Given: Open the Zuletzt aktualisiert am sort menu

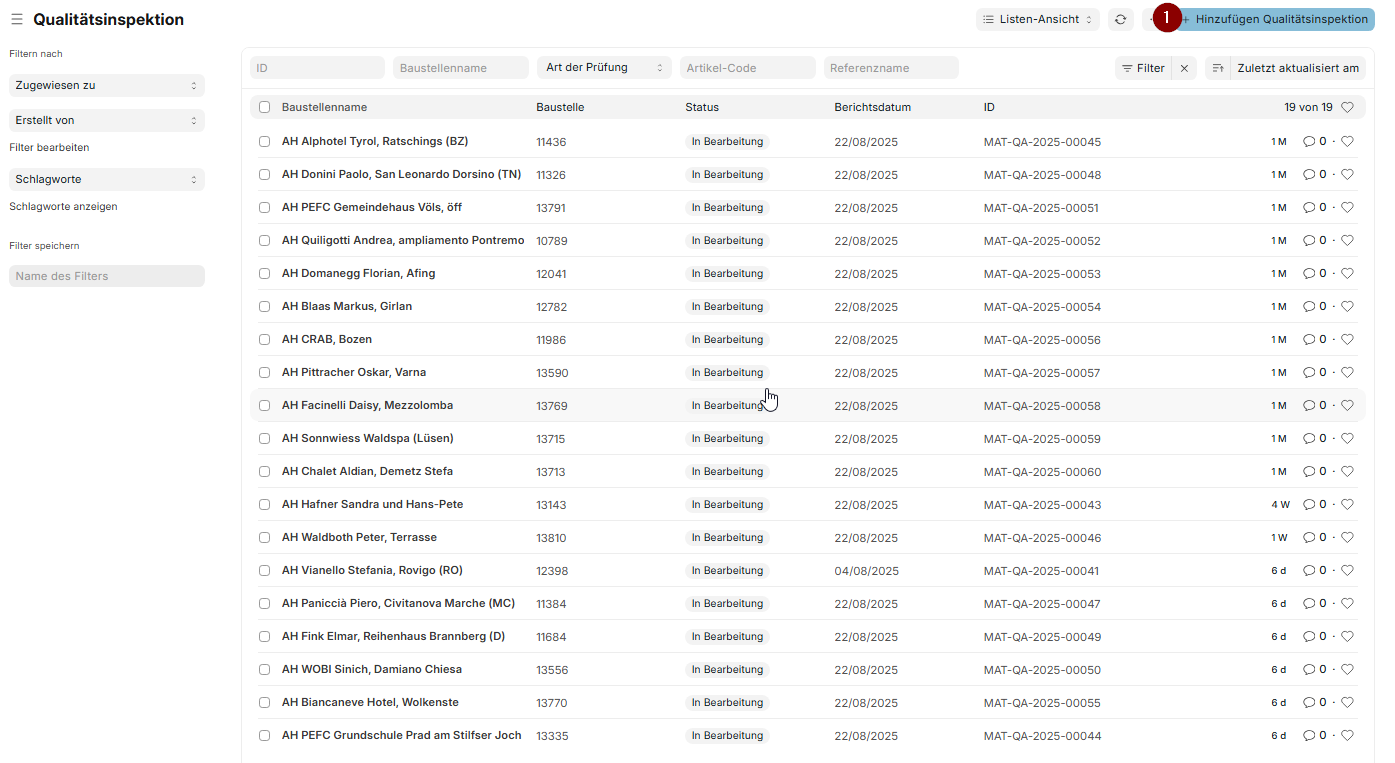Looking at the screenshot, I should [1297, 68].
